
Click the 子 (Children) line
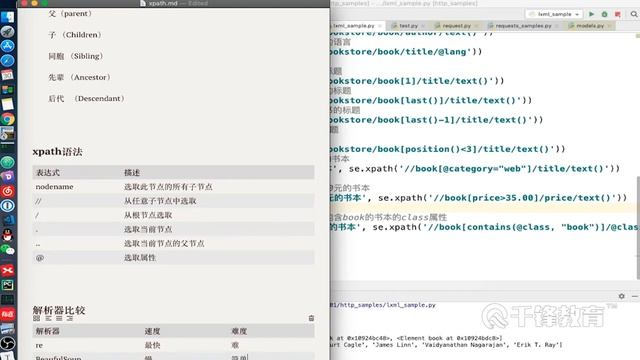75,35
